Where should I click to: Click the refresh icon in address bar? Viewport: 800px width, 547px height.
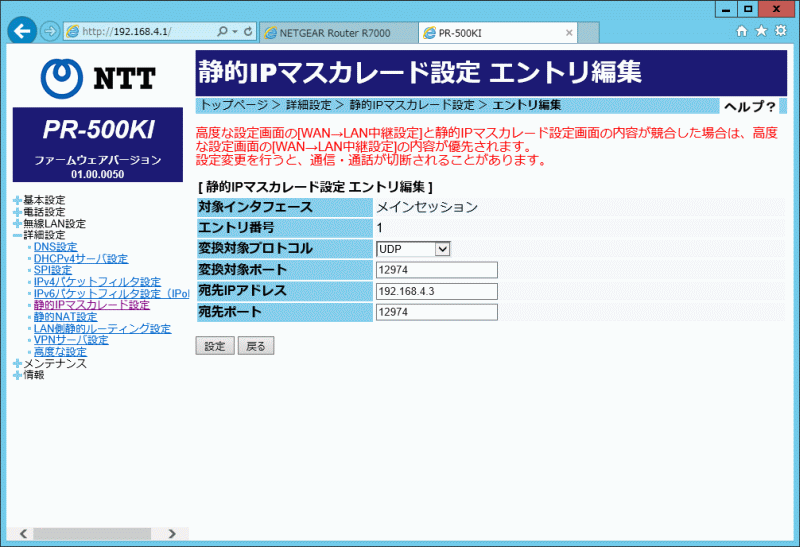point(248,32)
